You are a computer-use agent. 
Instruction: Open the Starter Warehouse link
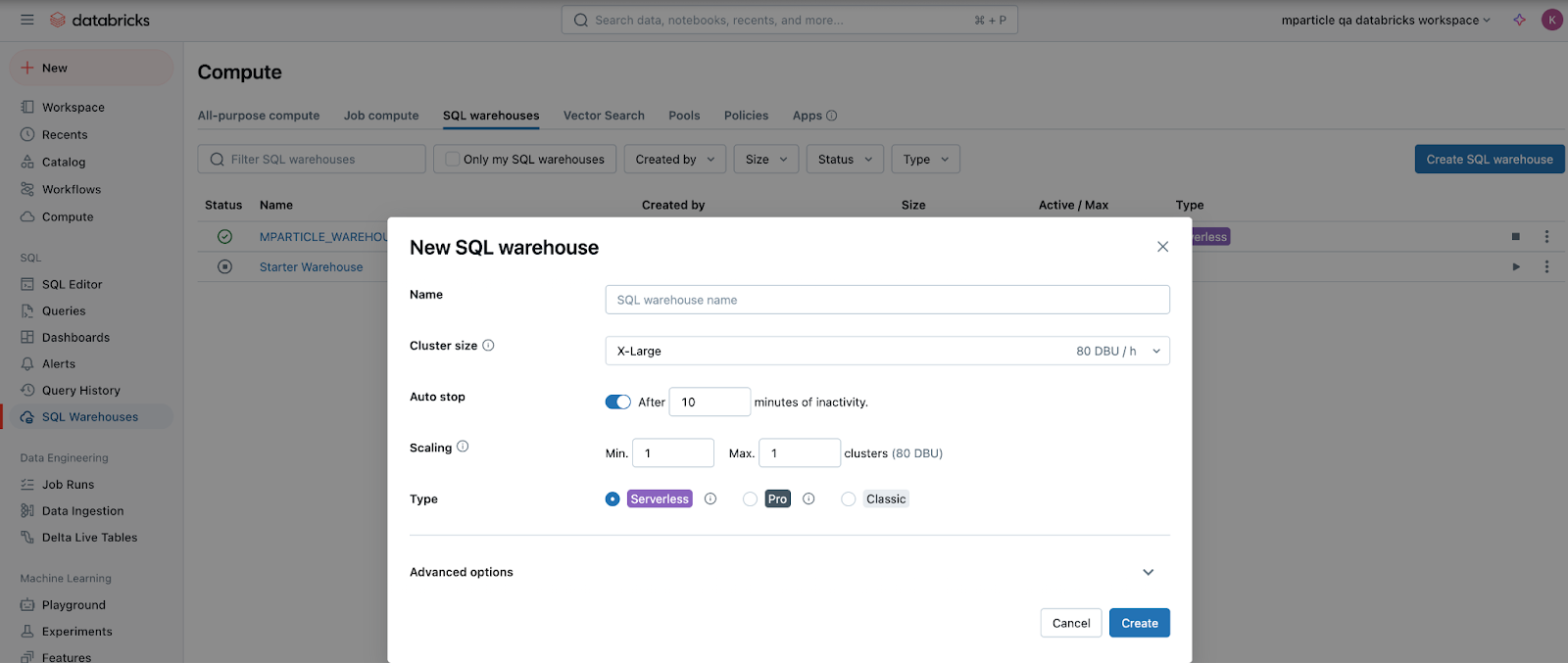311,266
